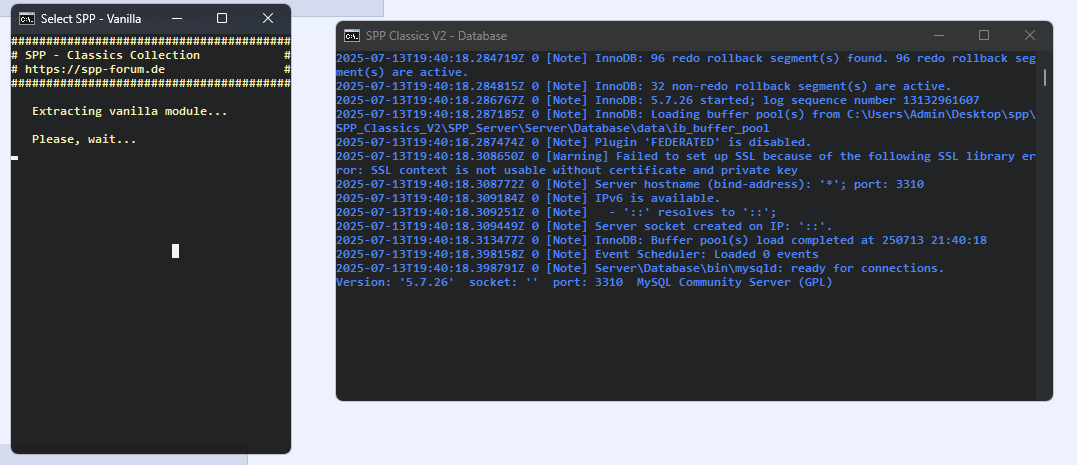Click the cmd icon in the Select SPP - Vanilla title bar

pos(27,19)
